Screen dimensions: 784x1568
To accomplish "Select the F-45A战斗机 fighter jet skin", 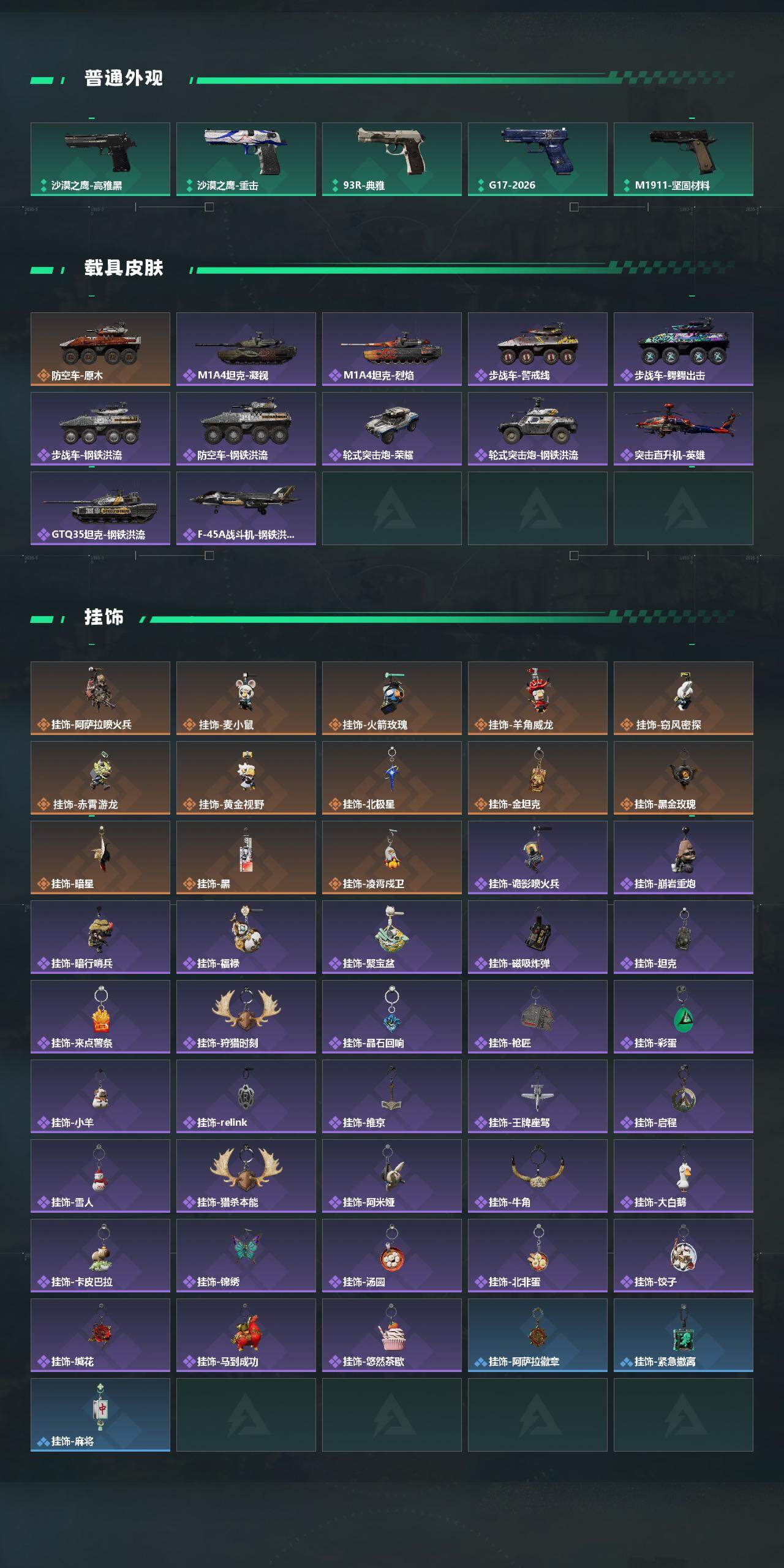I will 246,508.
